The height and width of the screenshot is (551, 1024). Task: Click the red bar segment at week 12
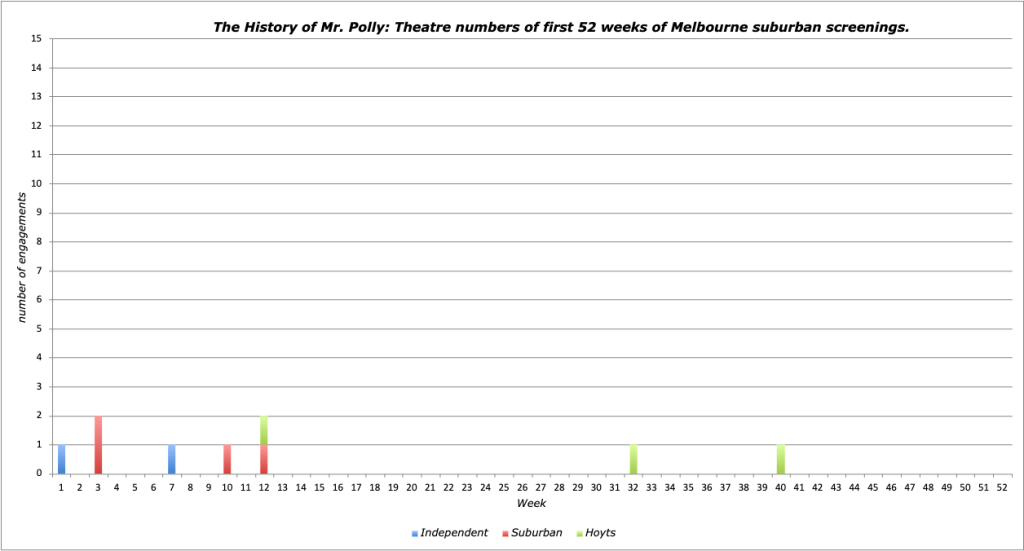click(x=264, y=459)
